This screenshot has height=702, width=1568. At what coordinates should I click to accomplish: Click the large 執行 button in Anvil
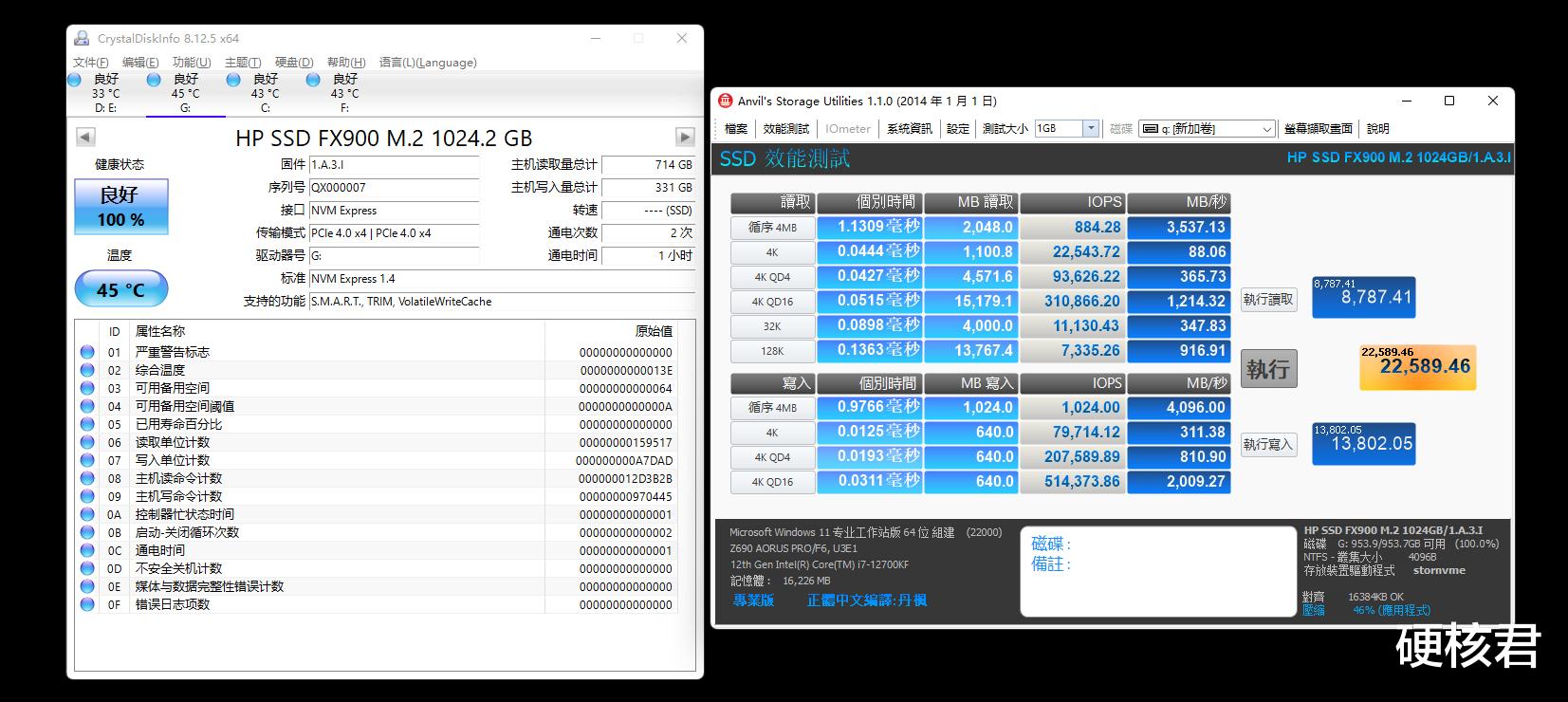[x=1268, y=369]
